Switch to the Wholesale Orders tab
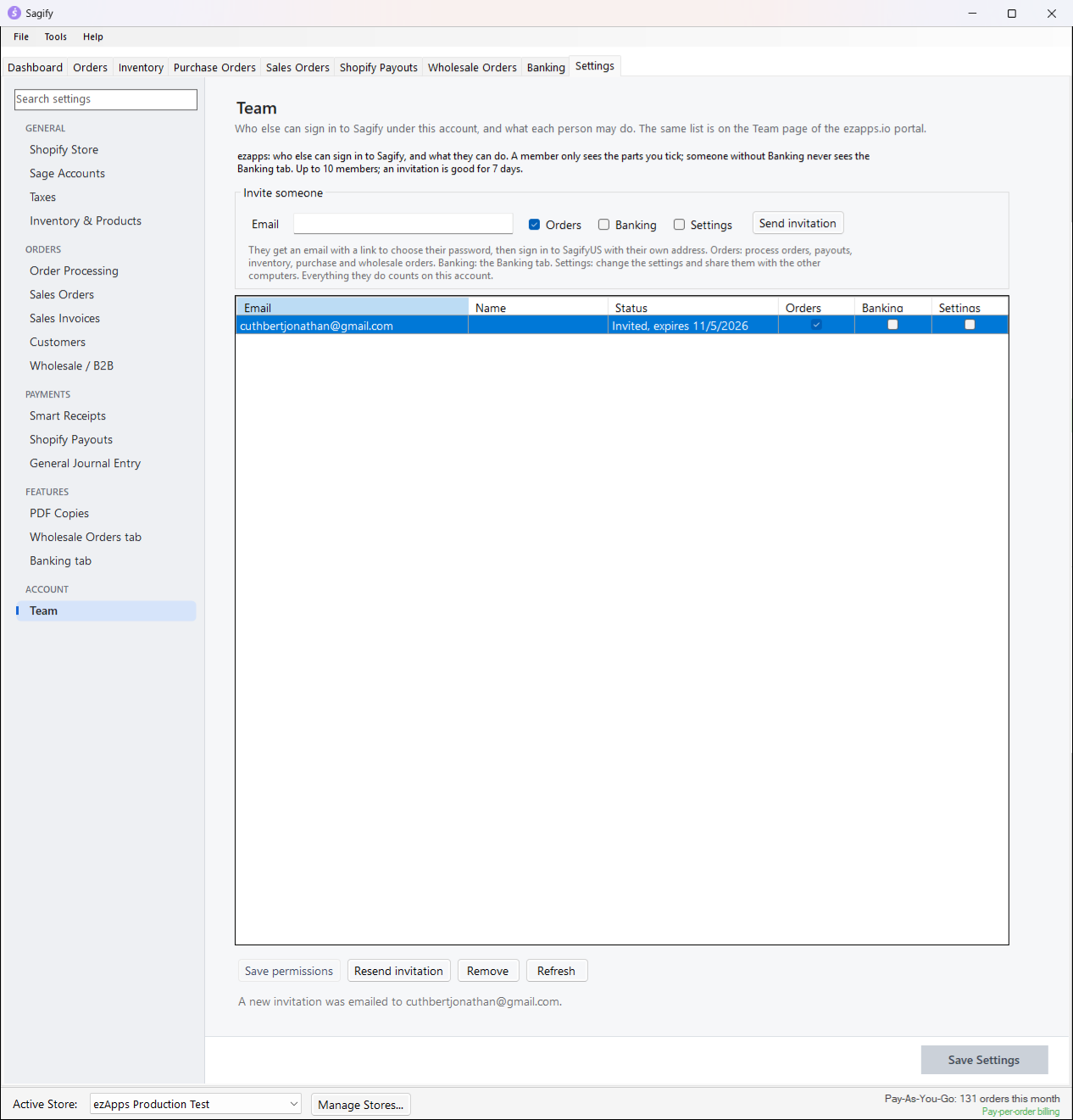The width and height of the screenshot is (1073, 1120). coord(472,68)
